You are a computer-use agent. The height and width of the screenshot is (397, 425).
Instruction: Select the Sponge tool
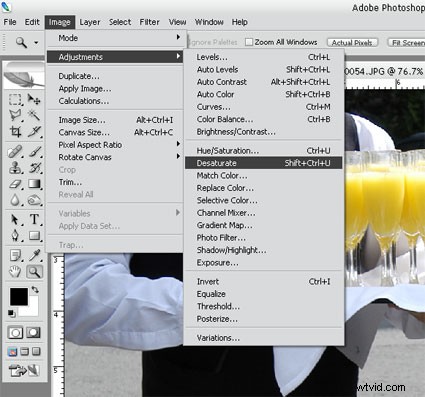tap(34, 200)
